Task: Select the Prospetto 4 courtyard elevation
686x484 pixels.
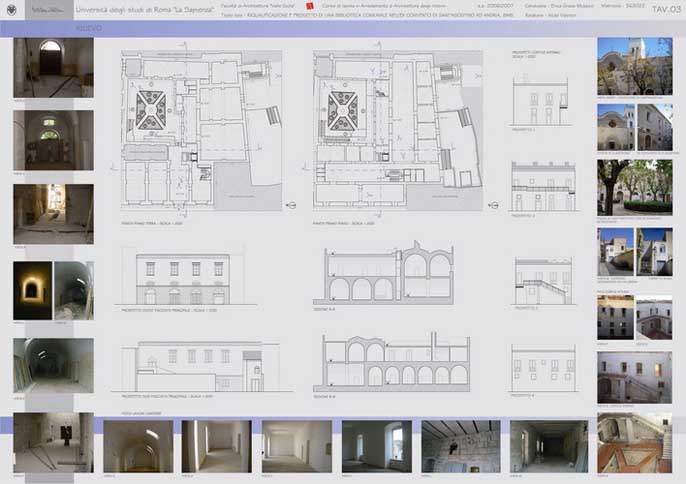Action: [x=544, y=368]
